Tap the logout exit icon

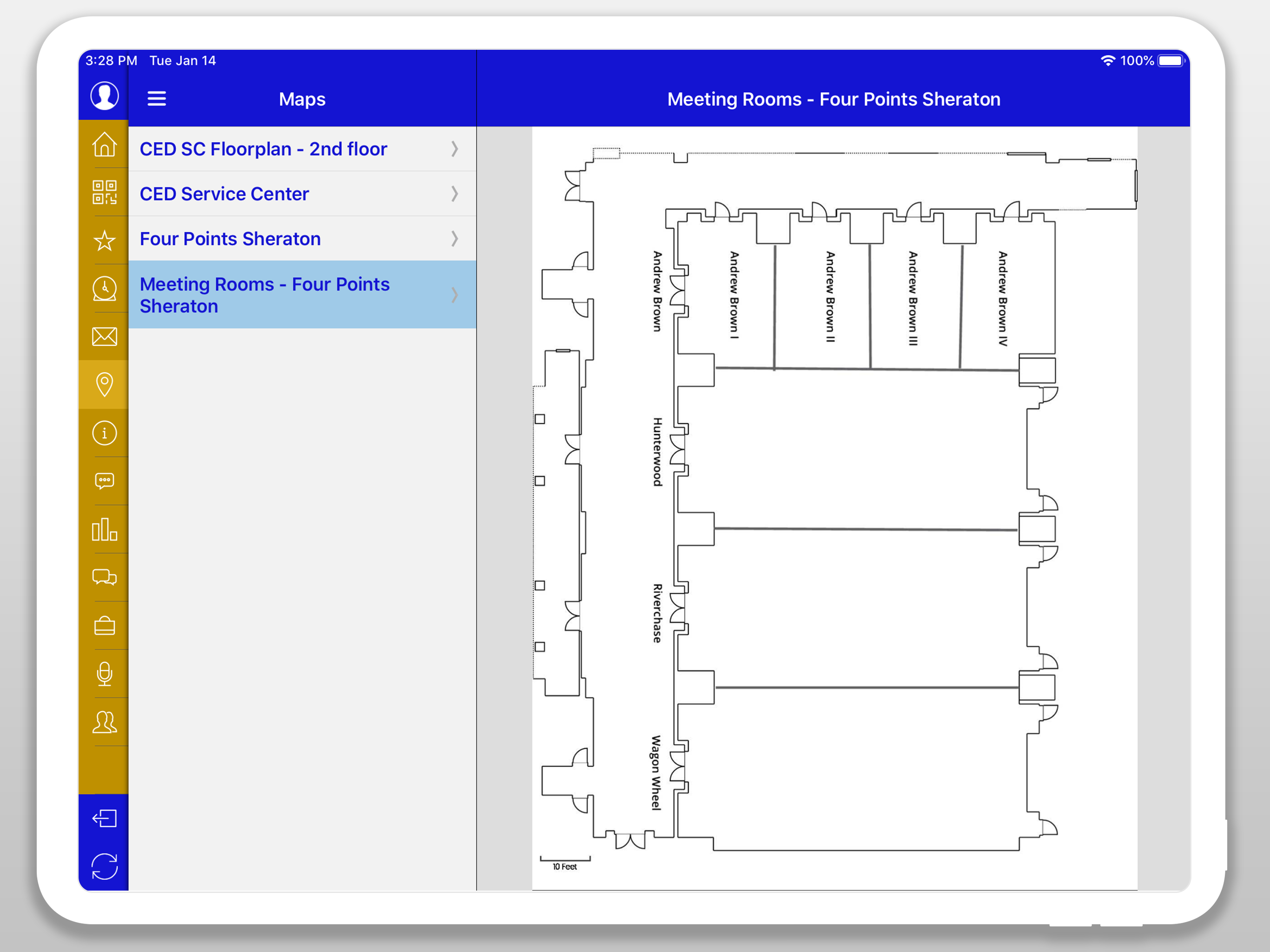tap(105, 818)
